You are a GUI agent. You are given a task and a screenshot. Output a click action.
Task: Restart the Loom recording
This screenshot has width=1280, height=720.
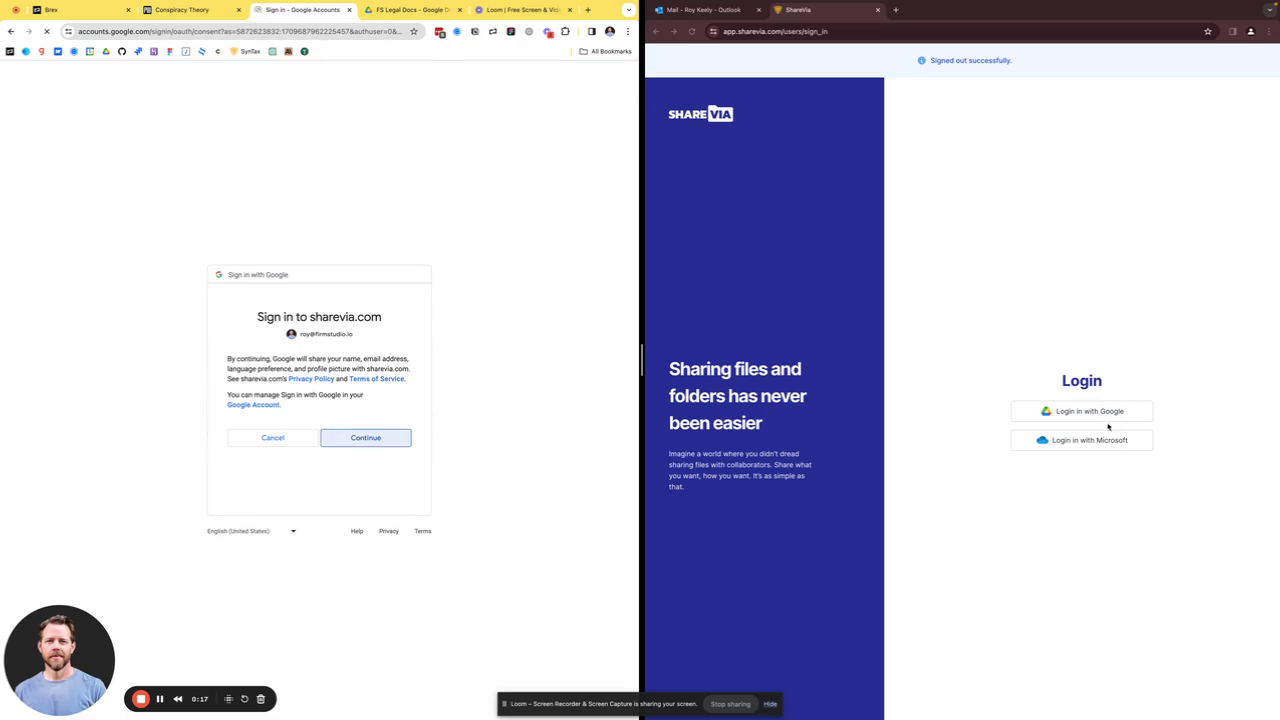tap(245, 699)
